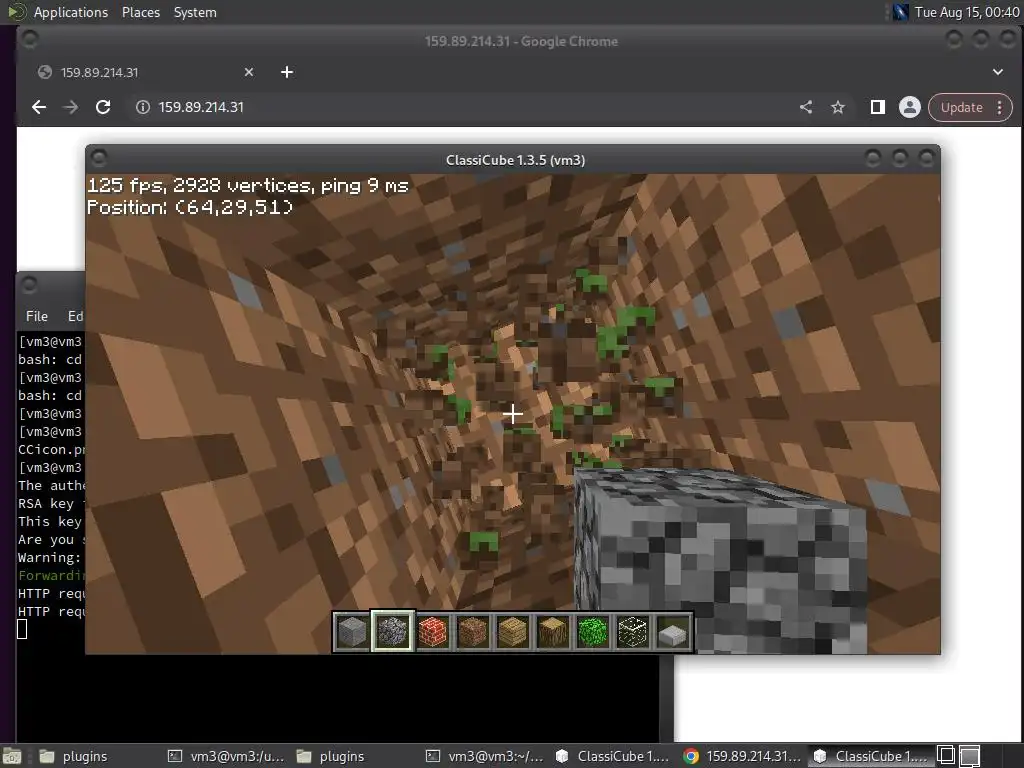Image resolution: width=1024 pixels, height=768 pixels.
Task: Switch to vm3@vm3:/u... terminal in taskbar
Action: click(226, 756)
